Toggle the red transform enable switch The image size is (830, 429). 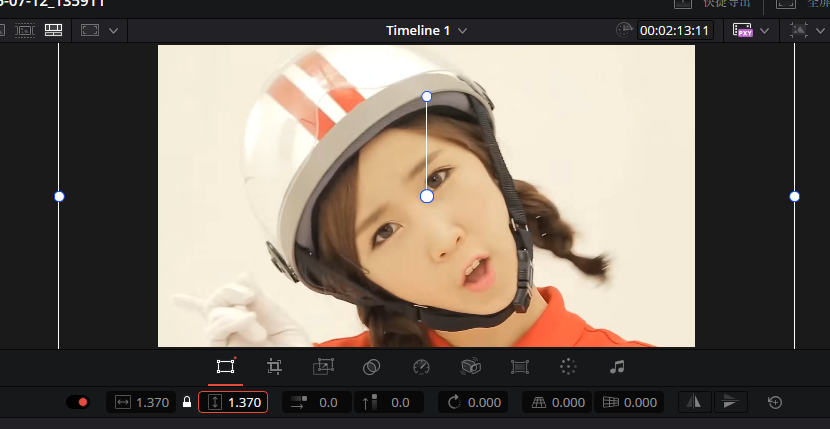point(77,402)
